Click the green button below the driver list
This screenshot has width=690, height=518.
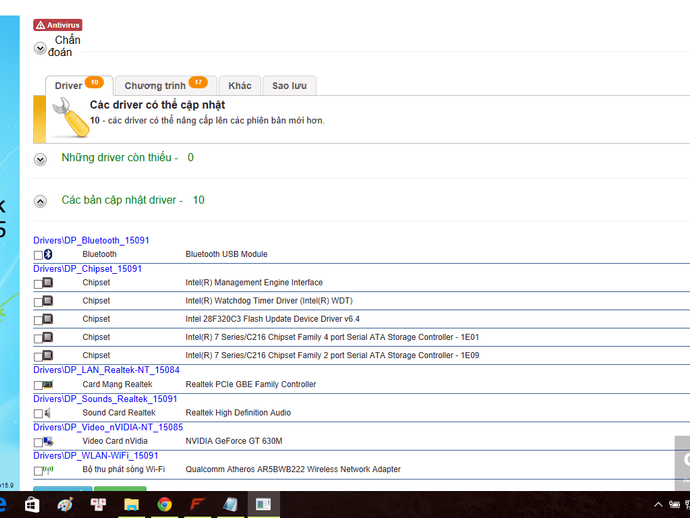pos(120,489)
